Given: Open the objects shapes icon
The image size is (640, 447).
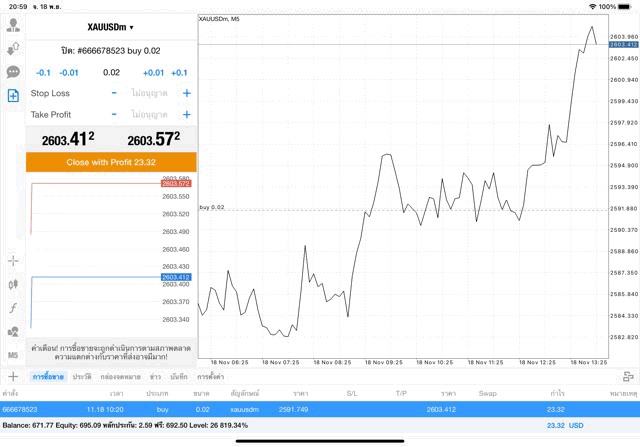Looking at the screenshot, I should coord(13,331).
